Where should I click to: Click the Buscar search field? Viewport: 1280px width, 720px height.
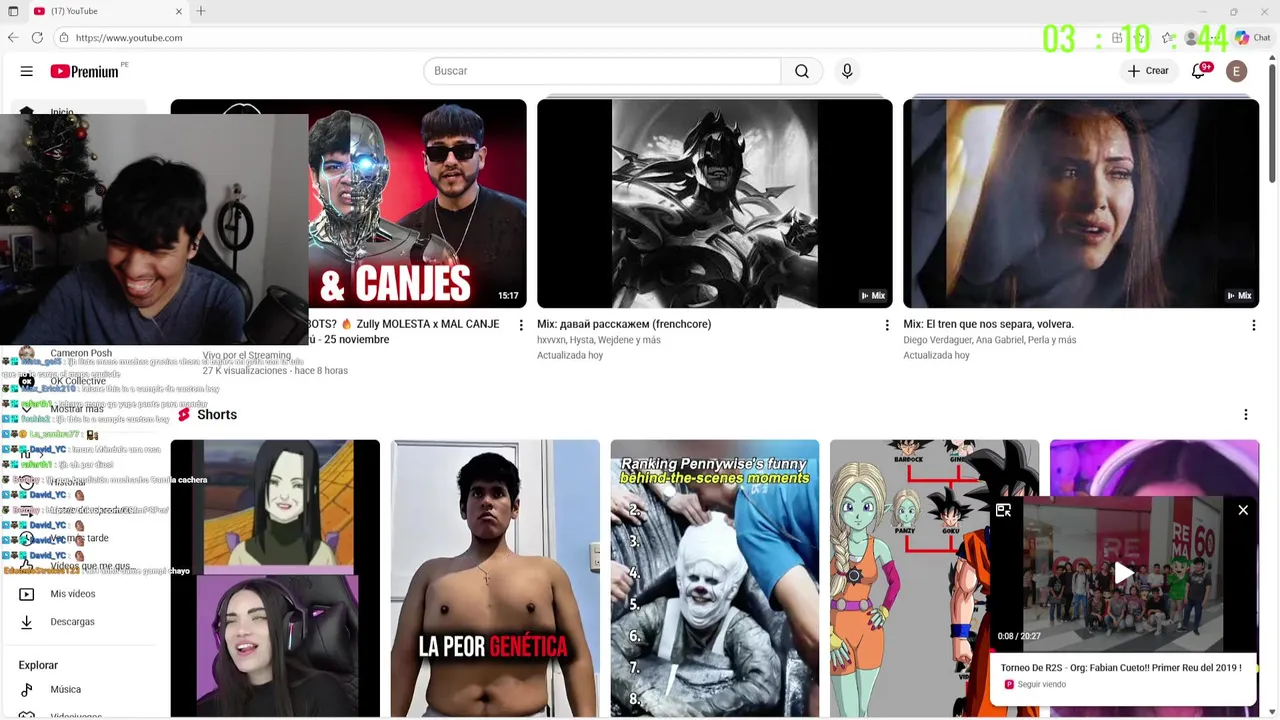[602, 71]
